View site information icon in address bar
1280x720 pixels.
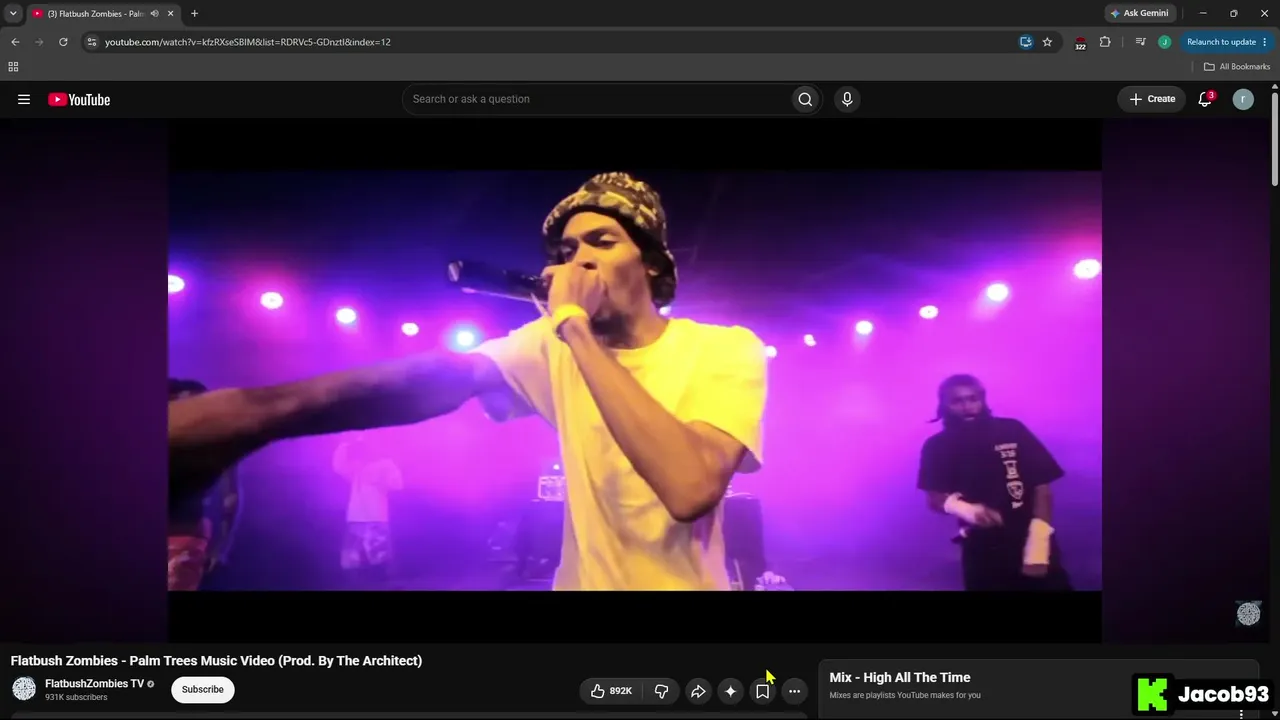[91, 42]
